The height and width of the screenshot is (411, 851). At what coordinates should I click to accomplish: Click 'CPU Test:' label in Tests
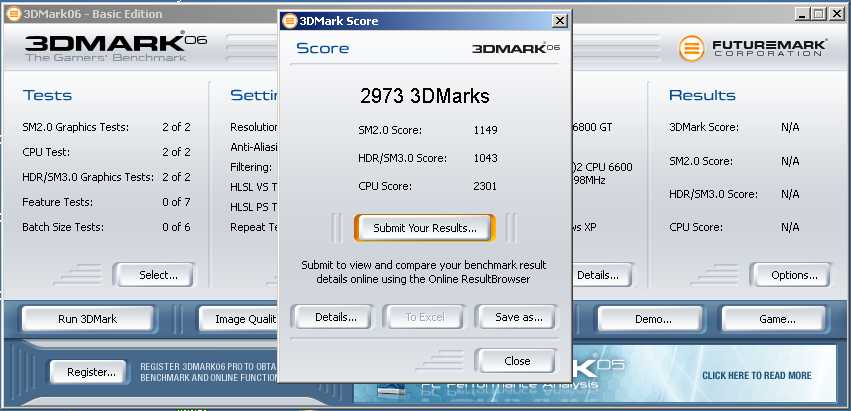click(46, 153)
